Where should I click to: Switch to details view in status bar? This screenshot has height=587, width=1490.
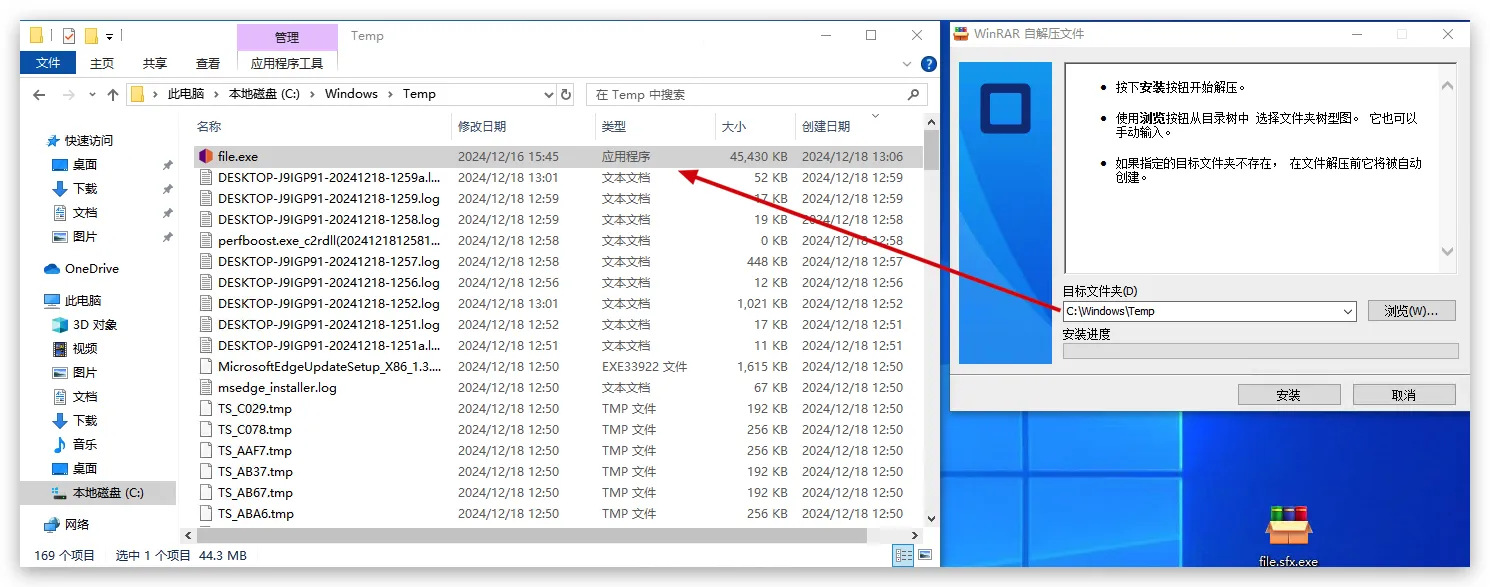[x=904, y=555]
